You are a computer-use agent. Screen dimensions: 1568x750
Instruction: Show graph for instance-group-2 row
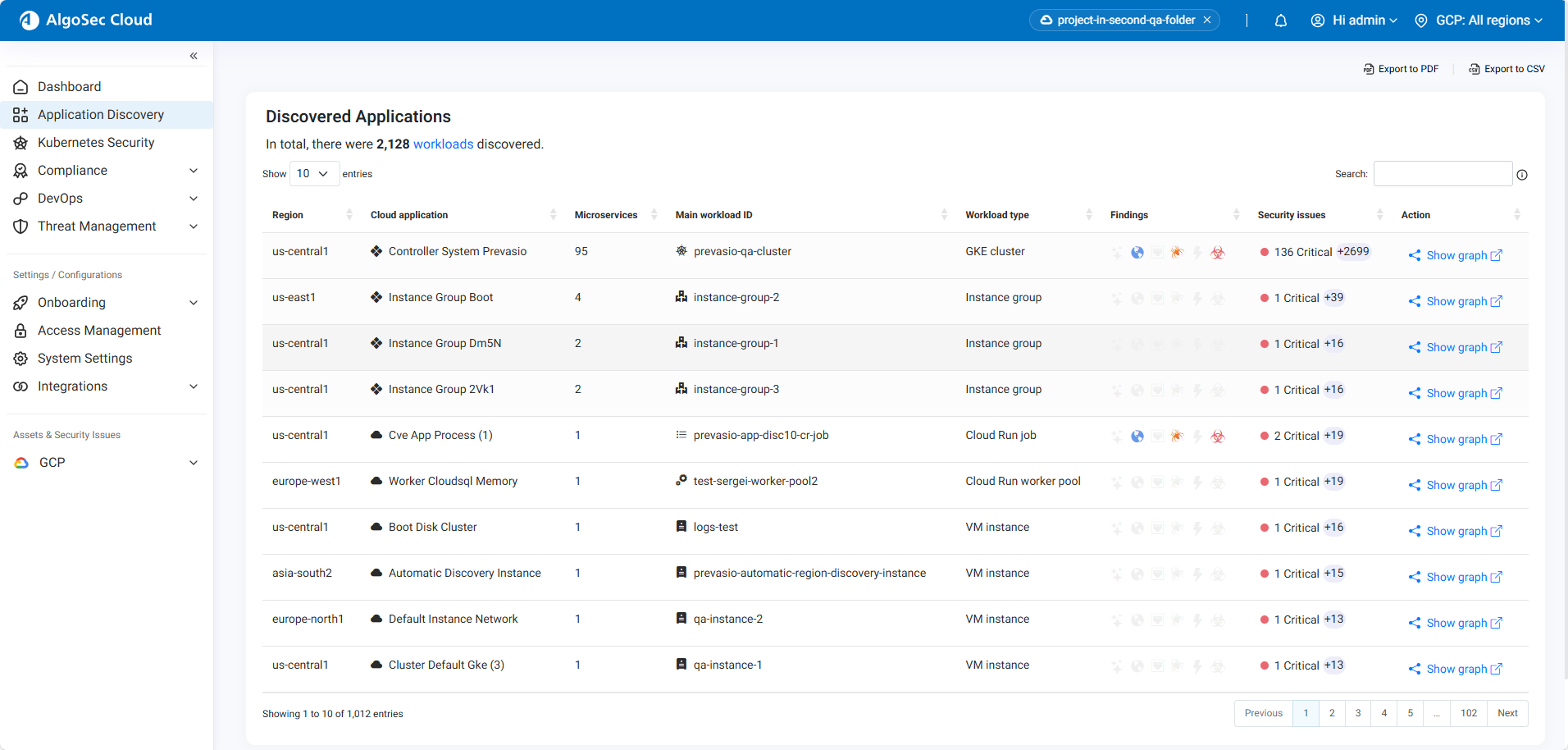(x=1456, y=301)
